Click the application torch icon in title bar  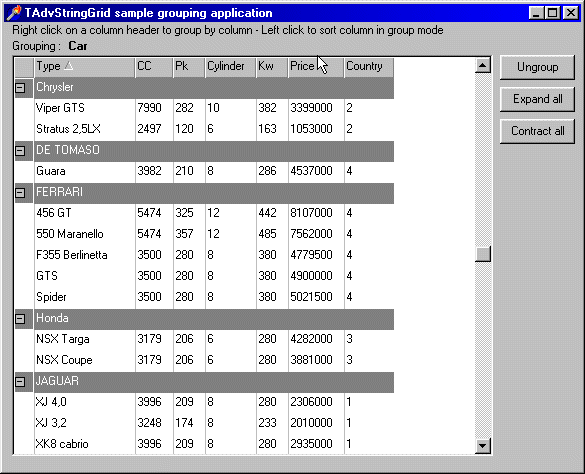pyautogui.click(x=14, y=13)
